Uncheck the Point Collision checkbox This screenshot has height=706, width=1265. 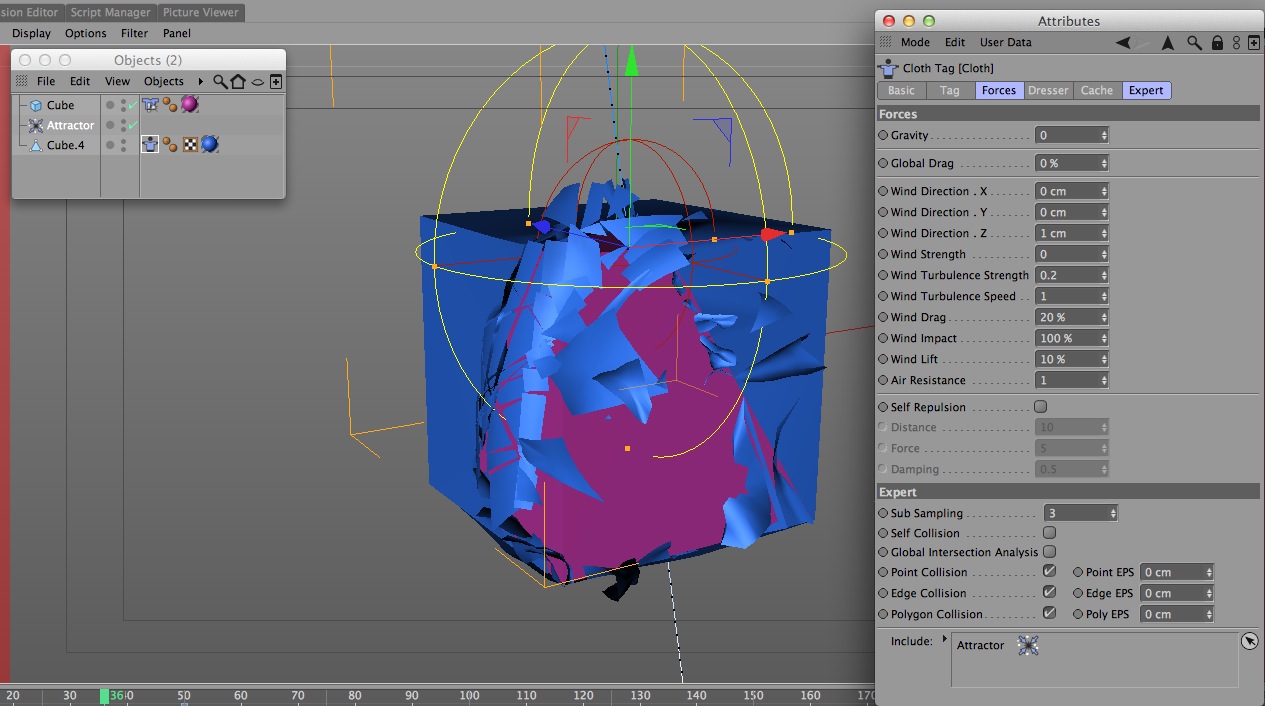[1049, 571]
